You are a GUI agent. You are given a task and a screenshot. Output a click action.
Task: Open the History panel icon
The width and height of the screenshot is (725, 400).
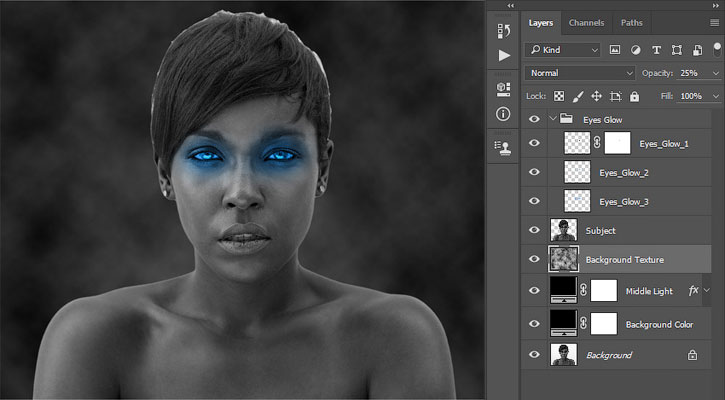click(504, 31)
